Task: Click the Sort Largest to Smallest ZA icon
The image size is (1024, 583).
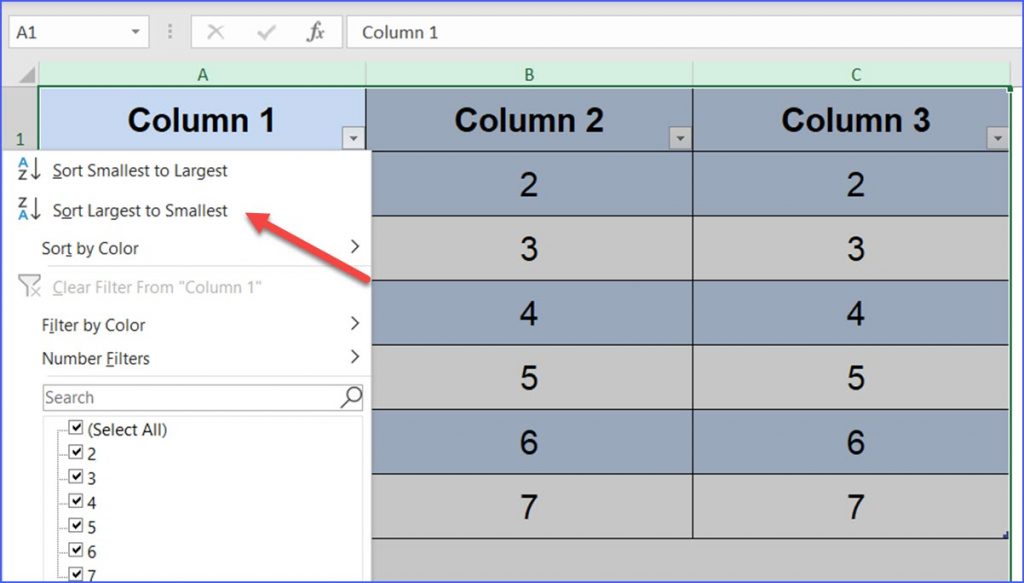Action: pos(24,210)
